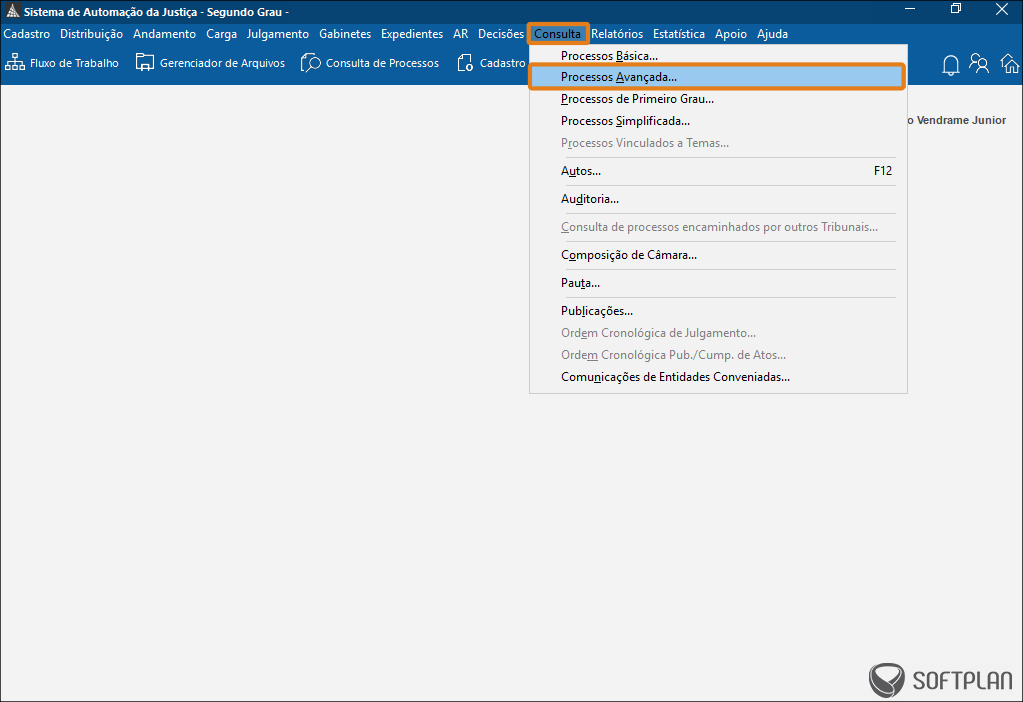
Task: Open the Decisões menu
Action: [501, 34]
